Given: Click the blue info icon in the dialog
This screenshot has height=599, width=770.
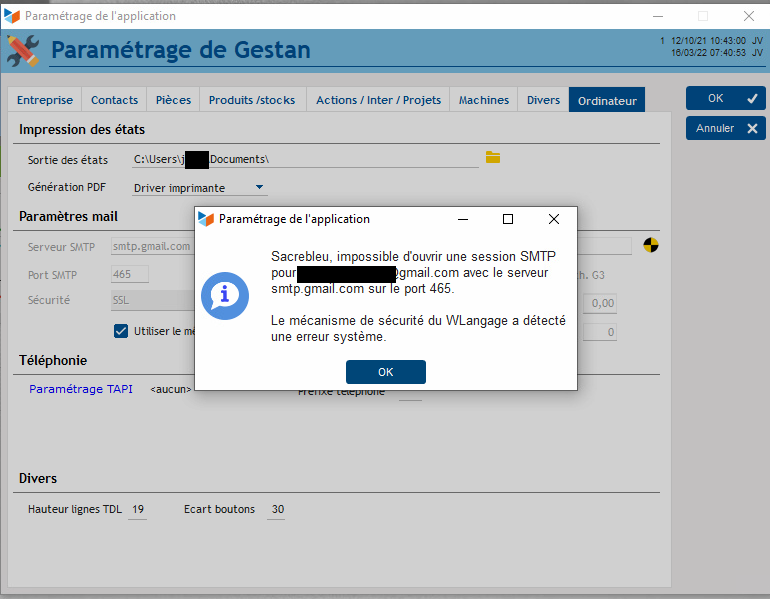Looking at the screenshot, I should [225, 295].
